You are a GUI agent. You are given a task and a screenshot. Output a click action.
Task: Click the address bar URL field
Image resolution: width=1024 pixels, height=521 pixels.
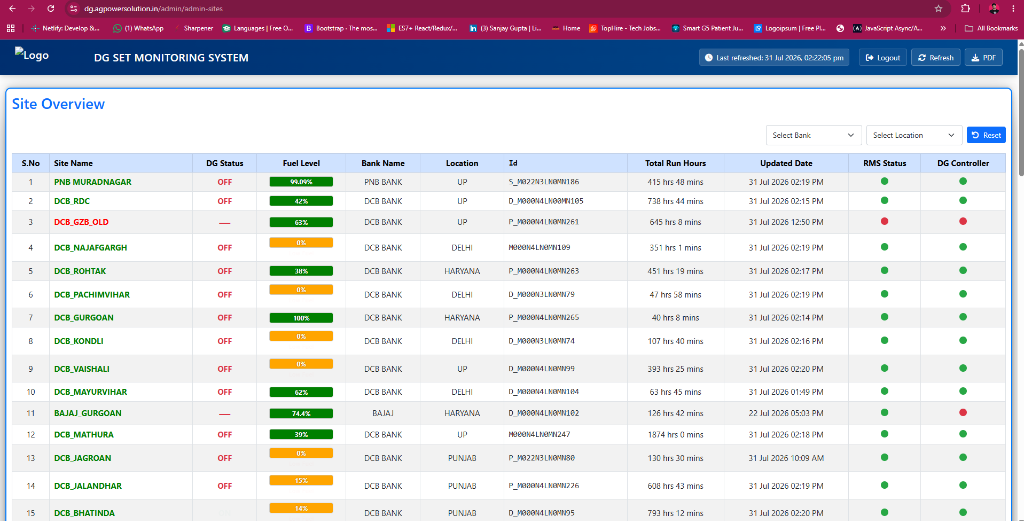496,8
